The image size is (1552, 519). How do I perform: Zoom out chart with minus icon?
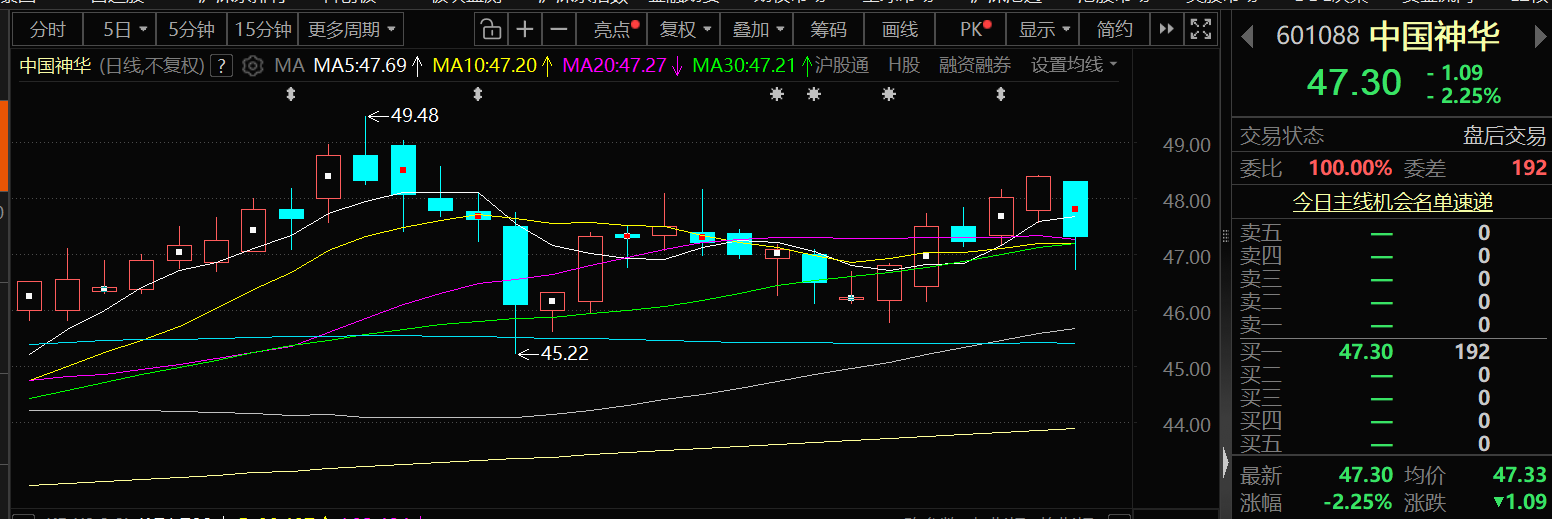560,30
